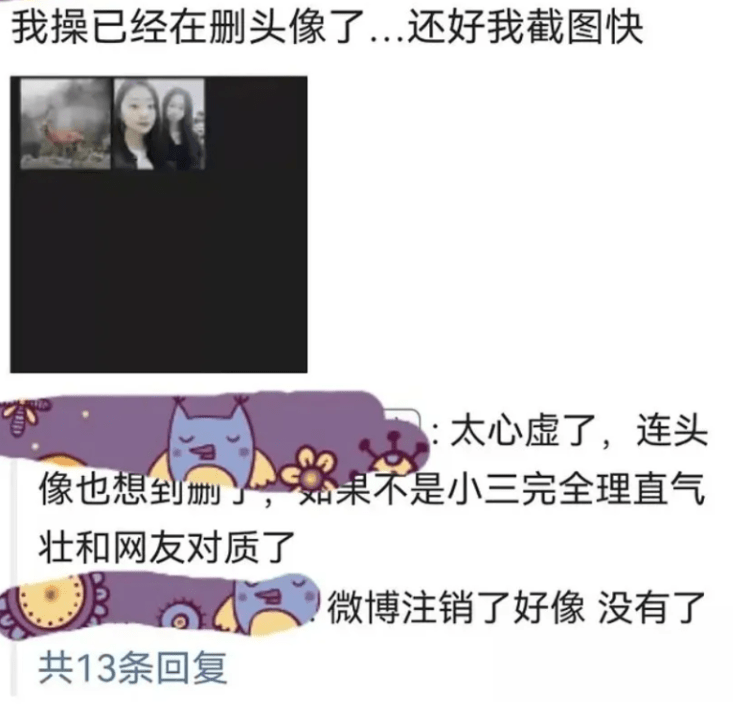Click the reply 微博注销了好像 没有了
750x719 pixels.
coord(516,608)
